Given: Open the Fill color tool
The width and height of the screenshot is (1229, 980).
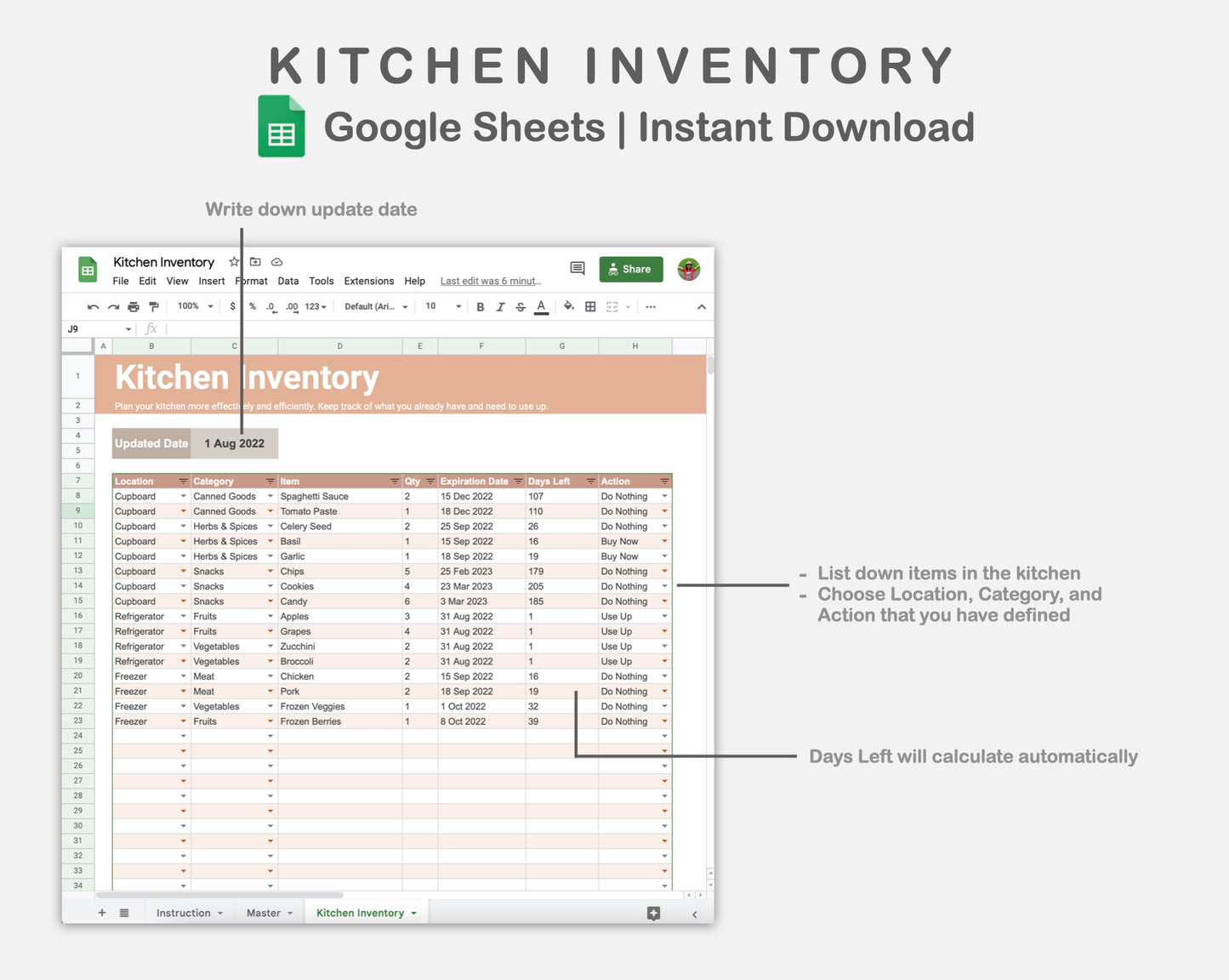Looking at the screenshot, I should point(568,306).
